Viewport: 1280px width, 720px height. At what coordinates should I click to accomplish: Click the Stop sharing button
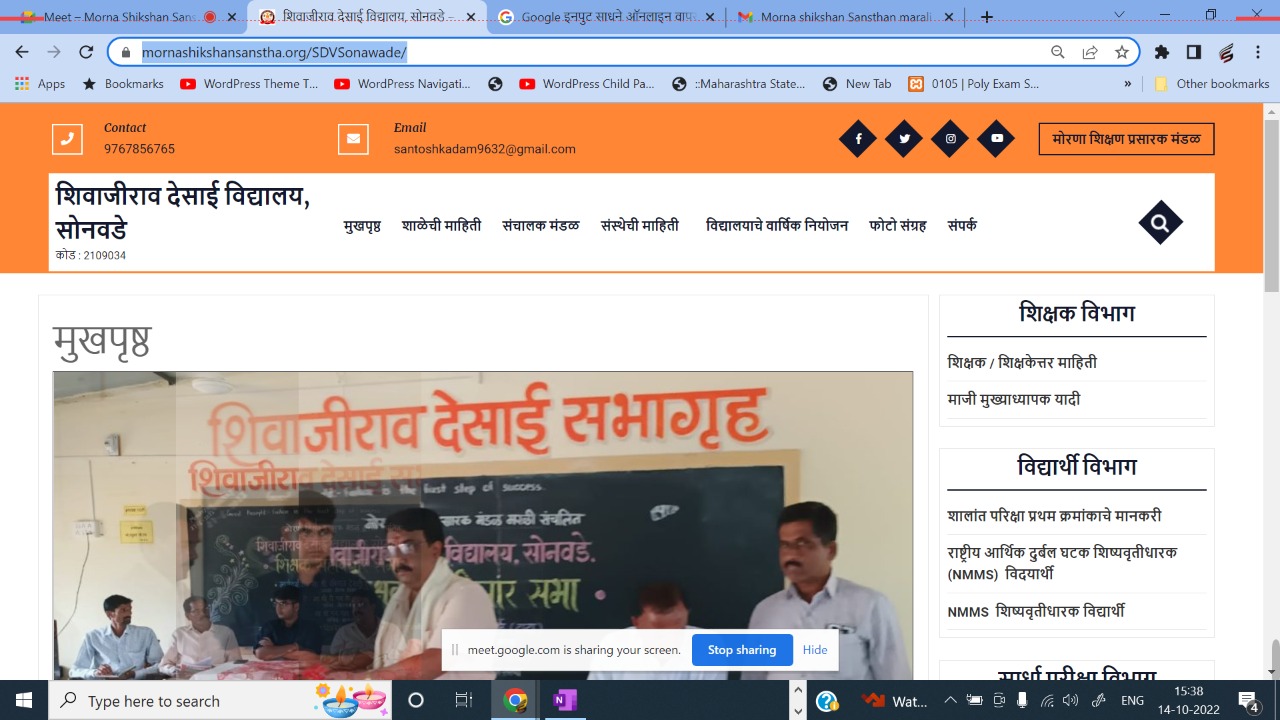pyautogui.click(x=742, y=650)
